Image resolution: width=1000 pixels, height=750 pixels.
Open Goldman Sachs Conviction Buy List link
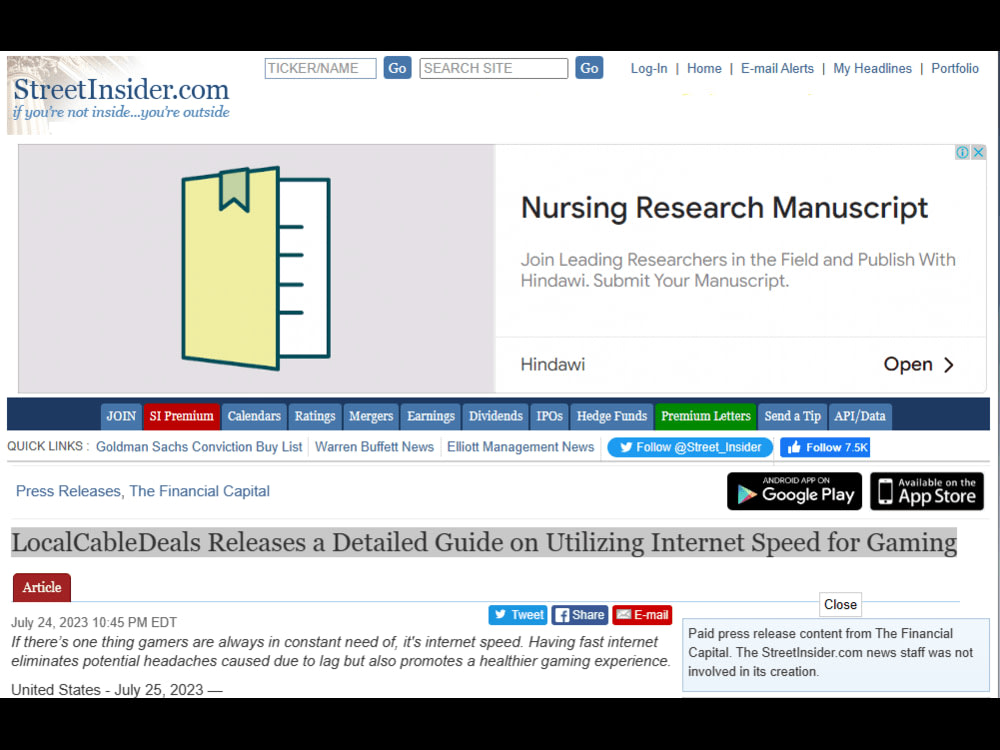[x=199, y=447]
